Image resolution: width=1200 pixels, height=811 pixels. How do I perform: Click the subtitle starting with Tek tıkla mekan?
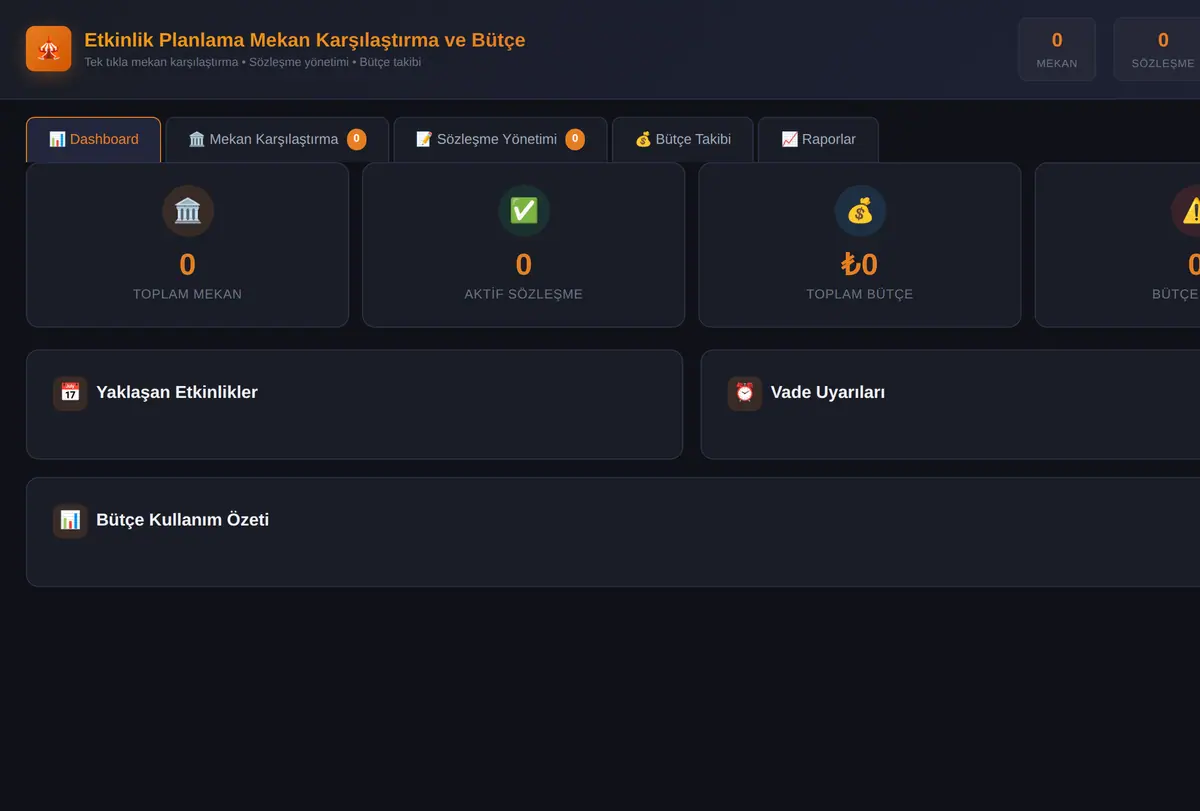click(253, 62)
